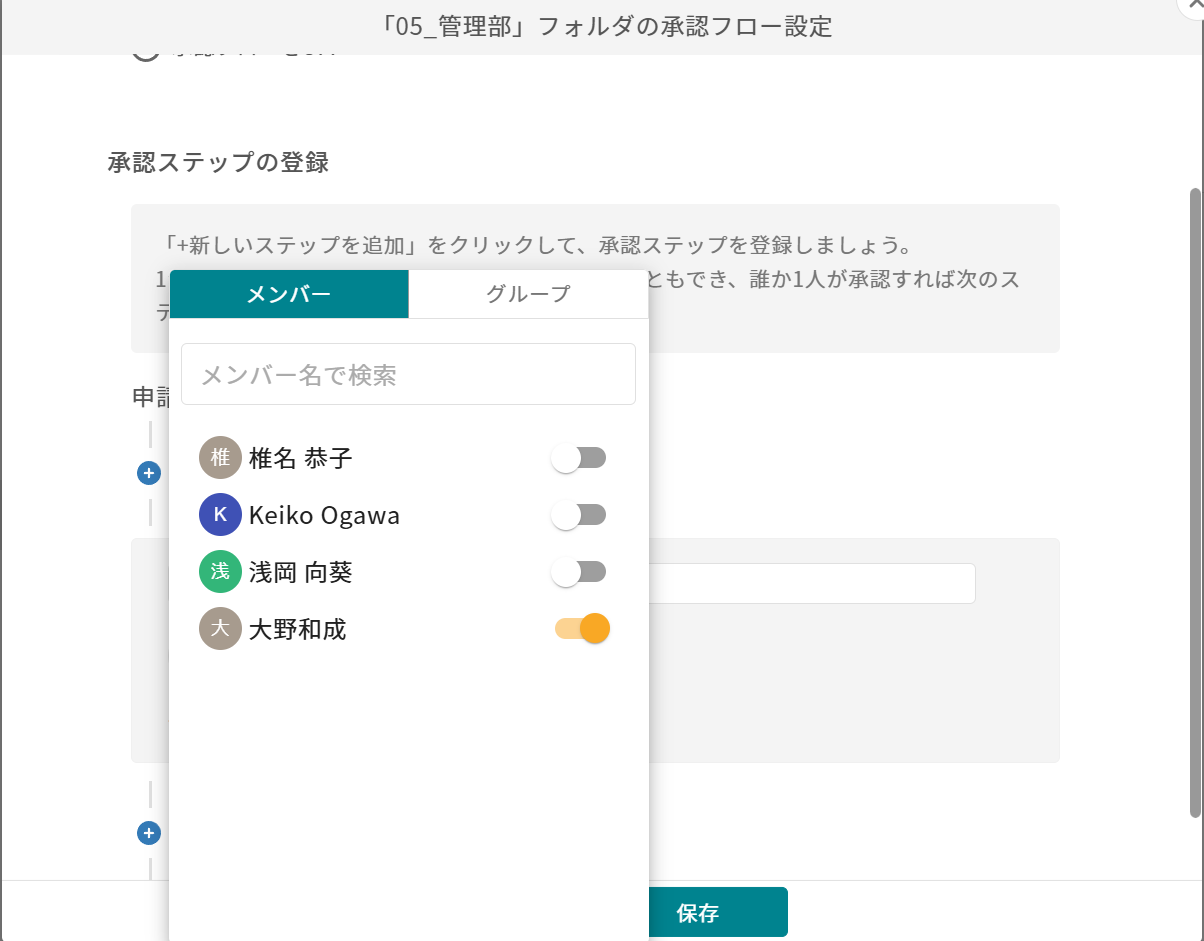Switch to the グループ tab
The width and height of the screenshot is (1204, 941).
click(x=528, y=294)
